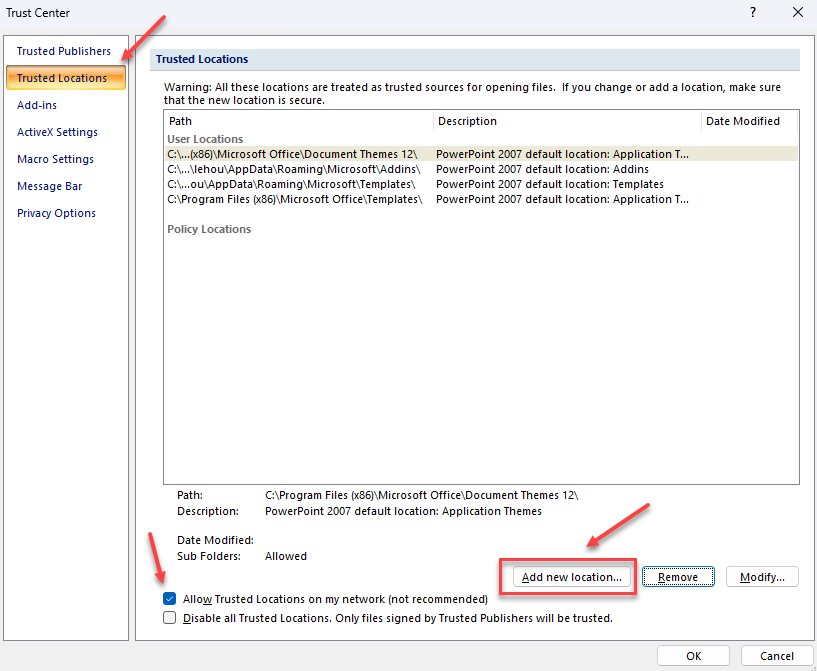
Task: Close the Trust Center dialog window
Action: (x=797, y=13)
